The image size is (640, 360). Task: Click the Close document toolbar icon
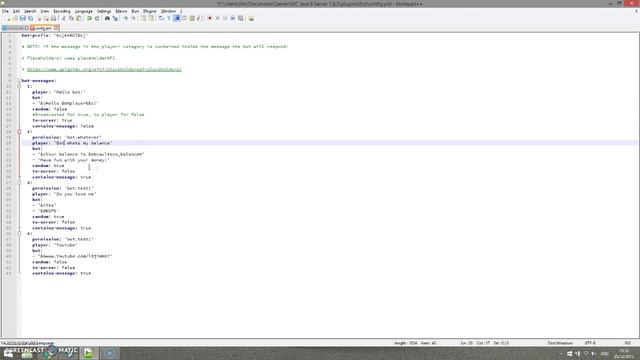[x=39, y=18]
